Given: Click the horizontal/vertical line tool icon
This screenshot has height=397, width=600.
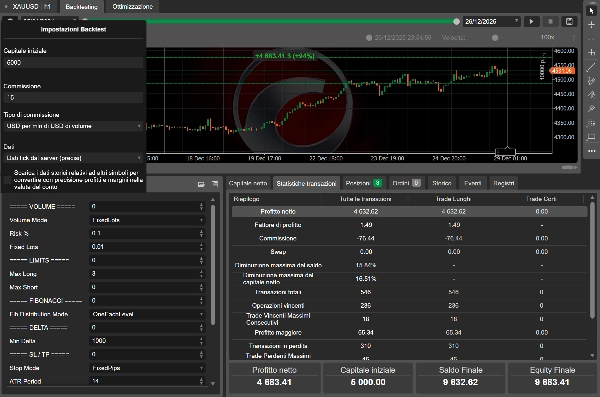Looking at the screenshot, I should pos(591,52).
